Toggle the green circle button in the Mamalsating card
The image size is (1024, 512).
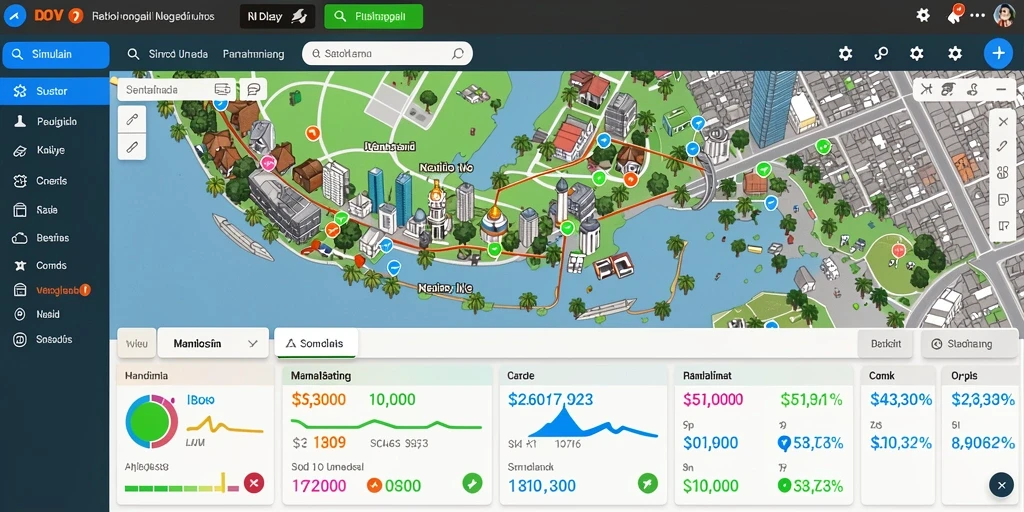coord(472,483)
